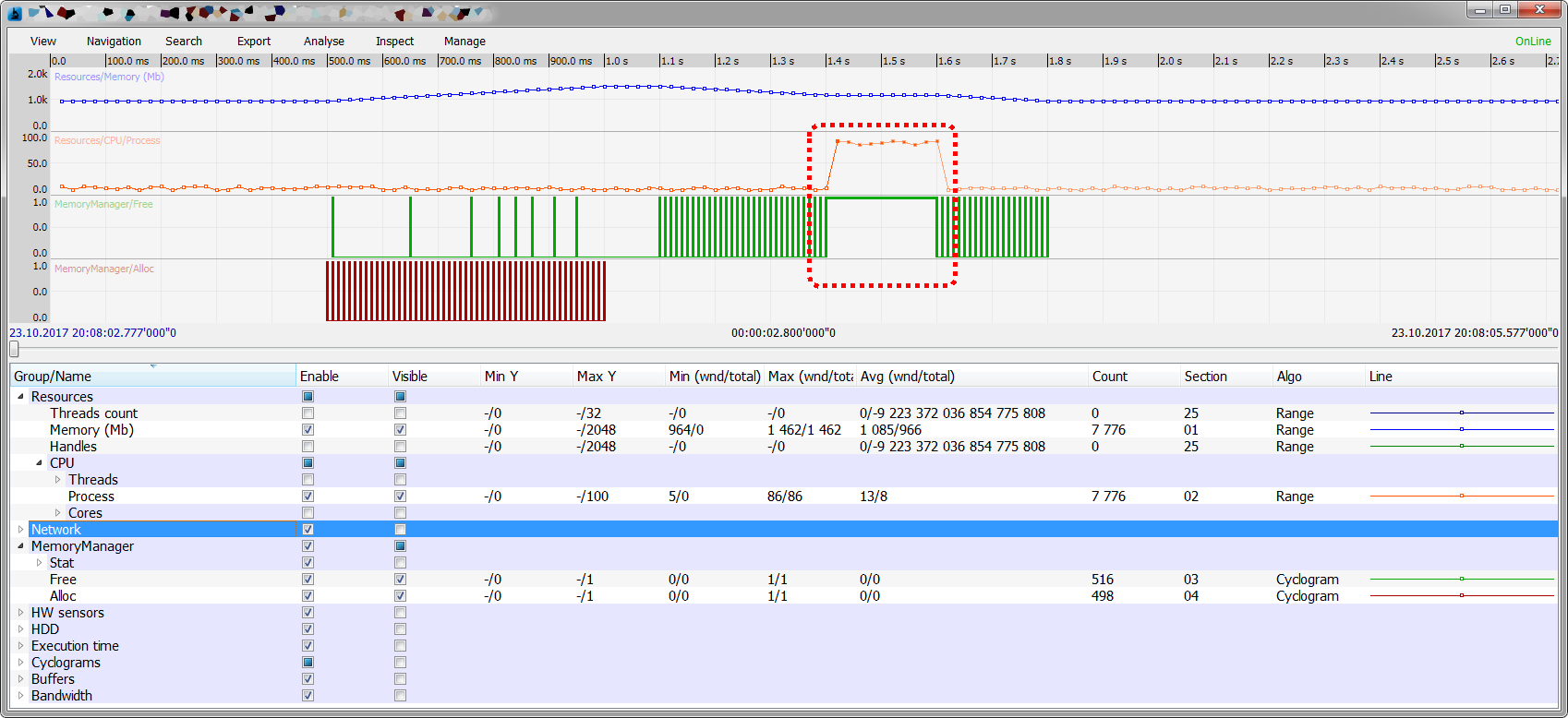Expand the HDD group
Image resolution: width=1568 pixels, height=718 pixels.
(x=20, y=629)
